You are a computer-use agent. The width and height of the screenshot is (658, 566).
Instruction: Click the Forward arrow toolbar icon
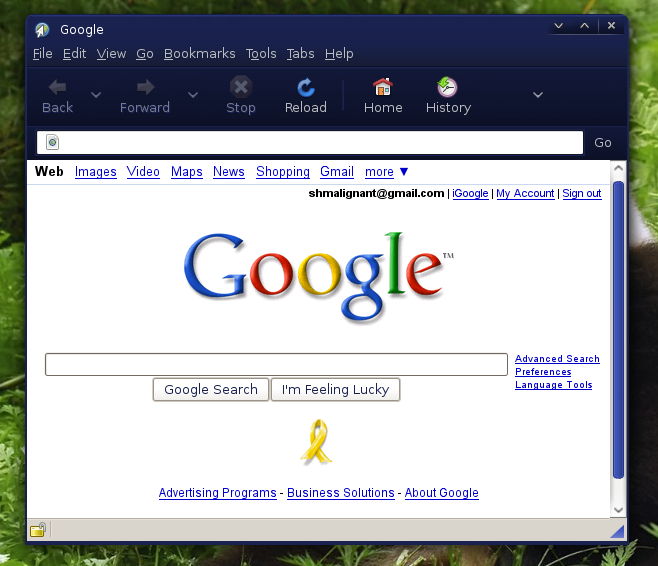[145, 87]
